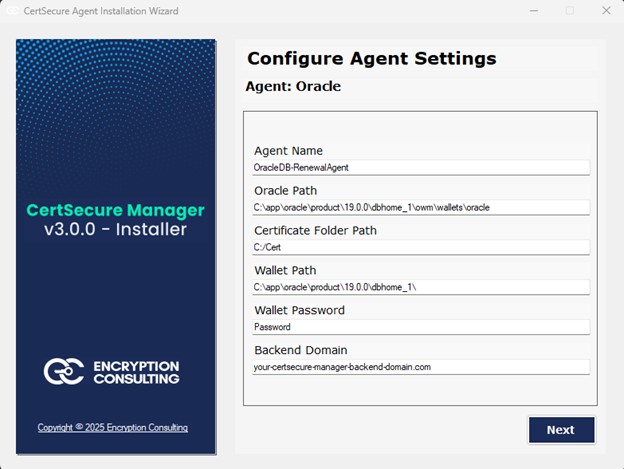Minimize the installation wizard window
This screenshot has height=469, width=624.
coord(534,11)
